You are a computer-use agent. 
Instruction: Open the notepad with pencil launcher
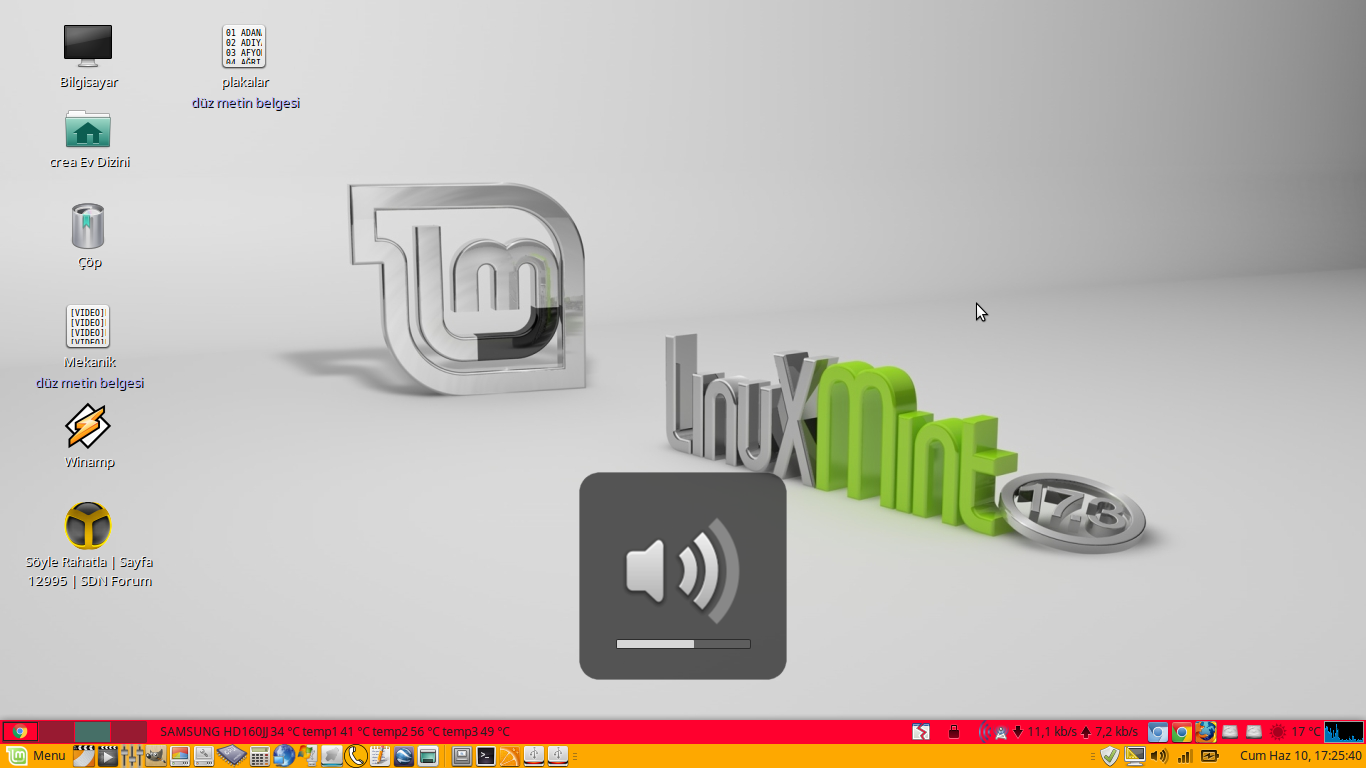tap(380, 756)
